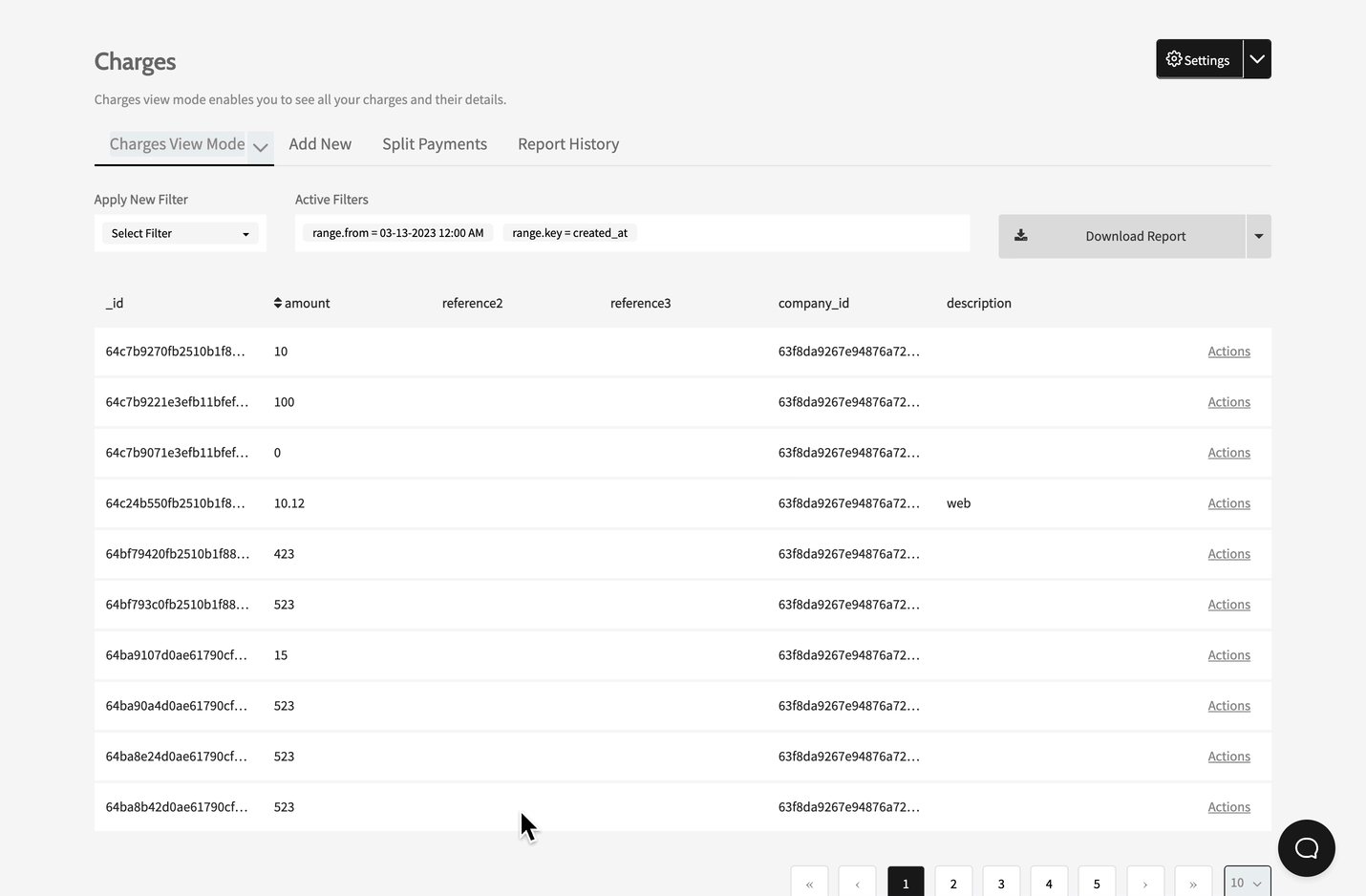The height and width of the screenshot is (896, 1366).
Task: Go to the Split Payments tab
Action: [x=435, y=144]
